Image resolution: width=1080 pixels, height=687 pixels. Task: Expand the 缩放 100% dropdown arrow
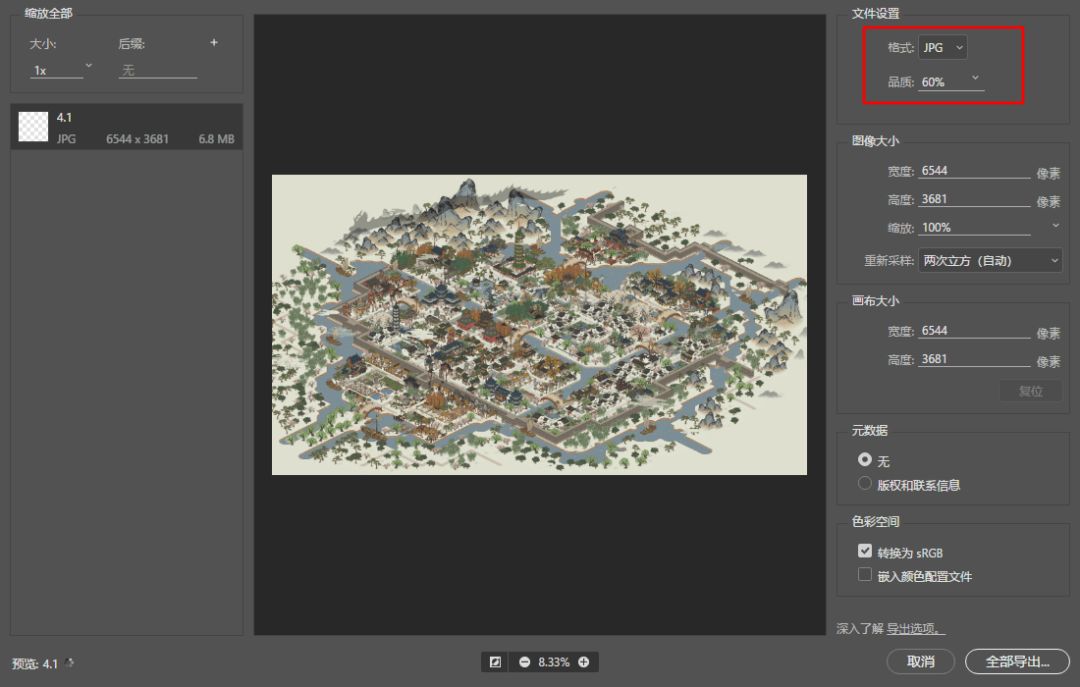coord(1055,226)
